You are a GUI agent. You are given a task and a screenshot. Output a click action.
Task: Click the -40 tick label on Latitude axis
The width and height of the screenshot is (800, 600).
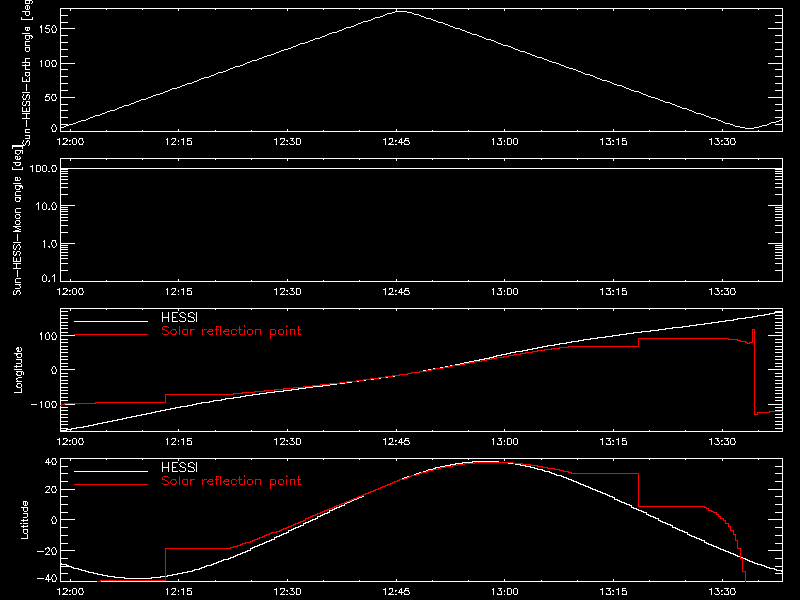click(47, 579)
